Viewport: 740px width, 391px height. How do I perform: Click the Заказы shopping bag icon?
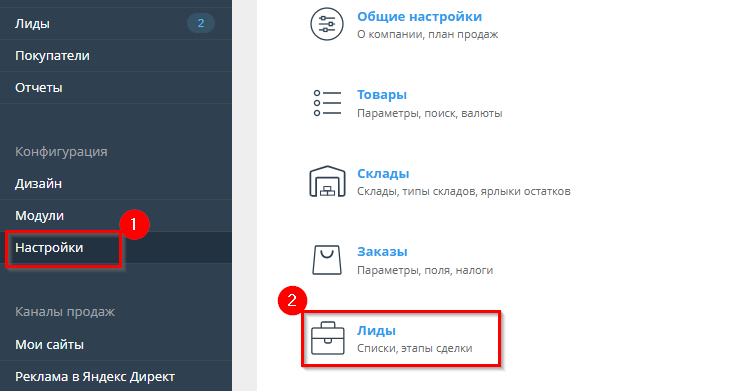(327, 260)
